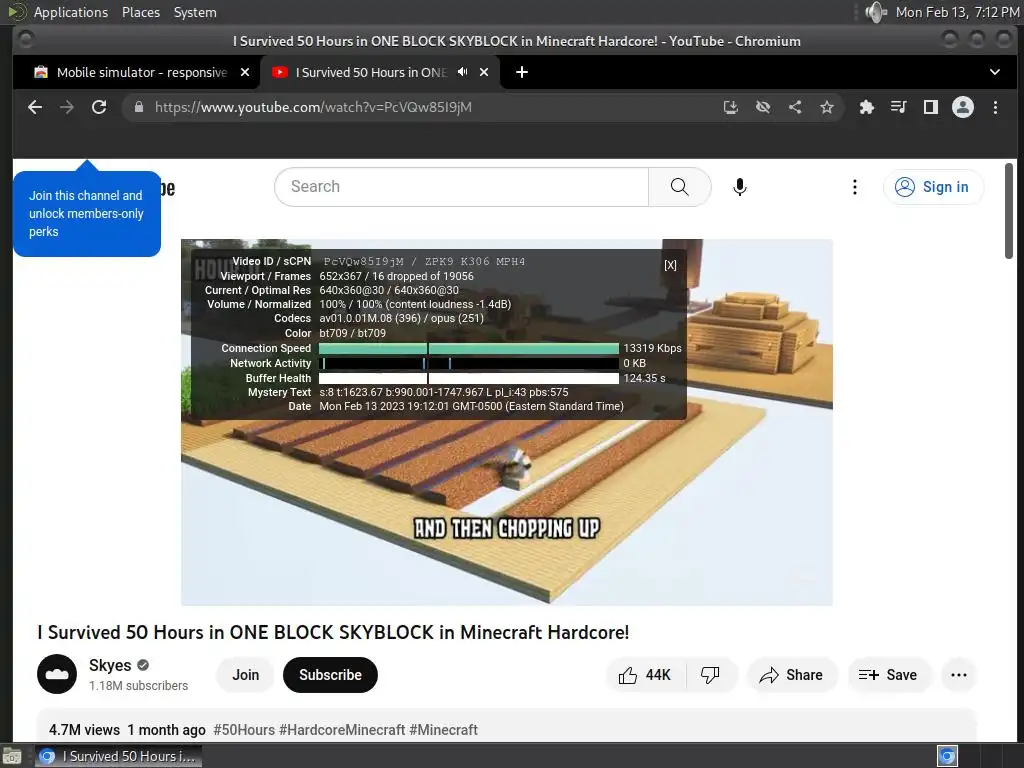Click the Video ID value PcVQw85I9jM

(x=363, y=261)
